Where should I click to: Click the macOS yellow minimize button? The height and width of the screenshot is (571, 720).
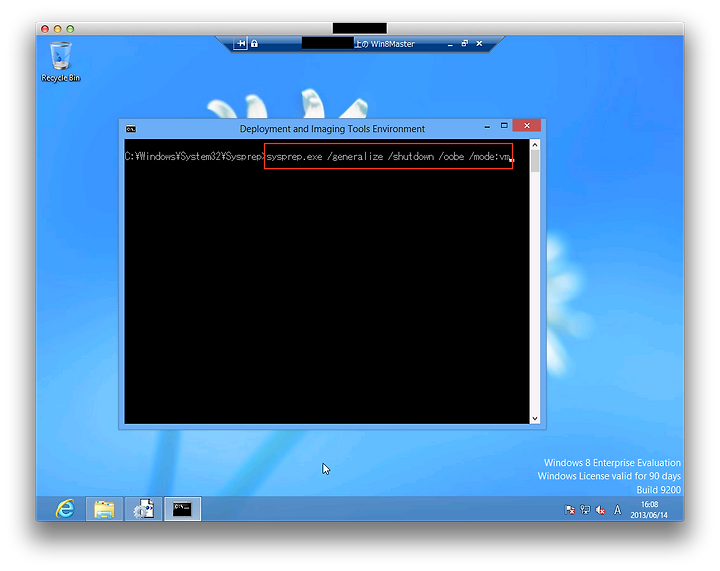58,29
